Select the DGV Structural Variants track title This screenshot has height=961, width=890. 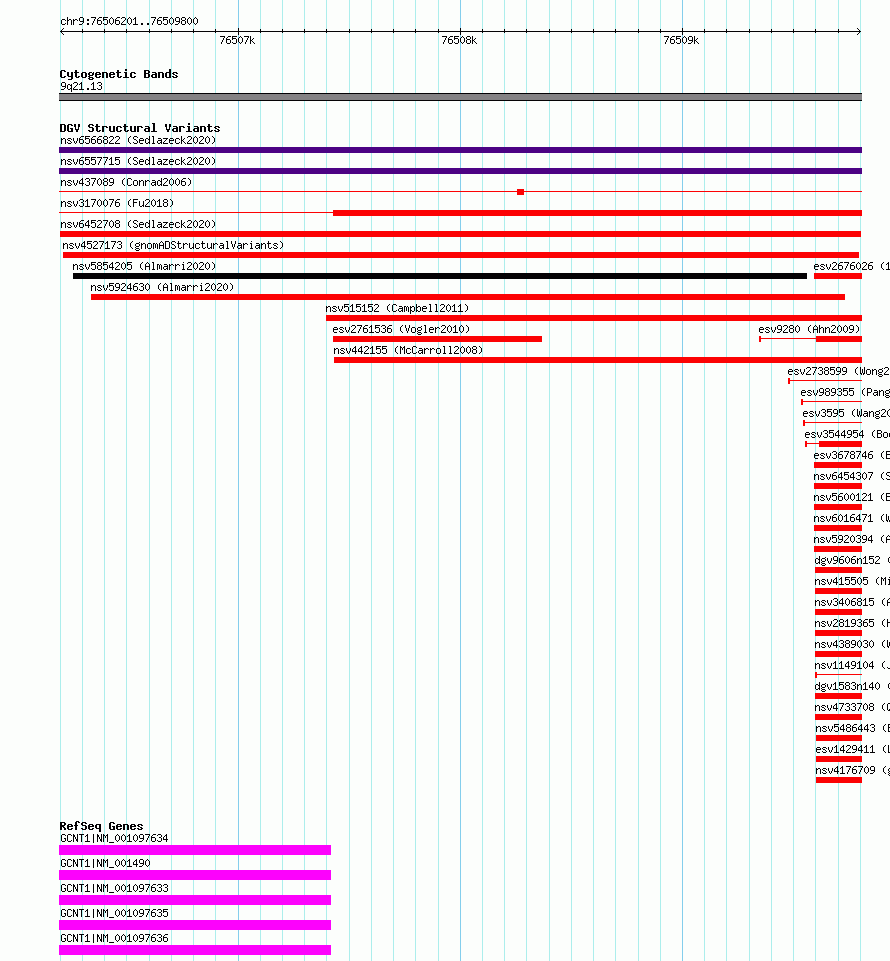click(140, 127)
